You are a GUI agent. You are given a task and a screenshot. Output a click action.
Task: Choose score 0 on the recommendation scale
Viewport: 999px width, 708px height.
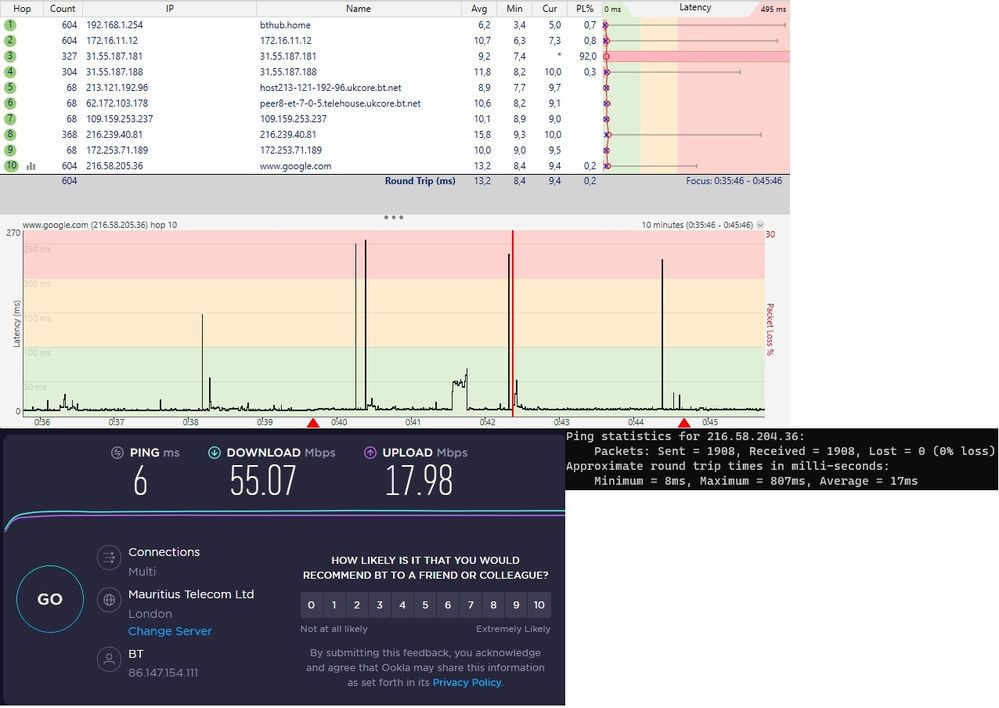[x=311, y=605]
